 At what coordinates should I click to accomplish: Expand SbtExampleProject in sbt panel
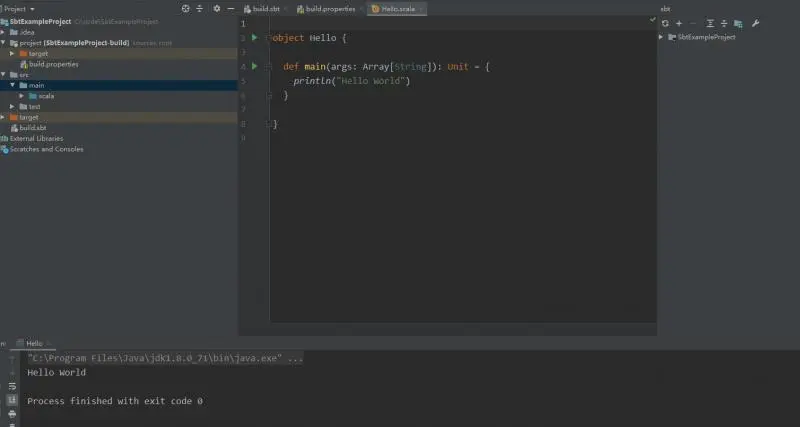661,37
